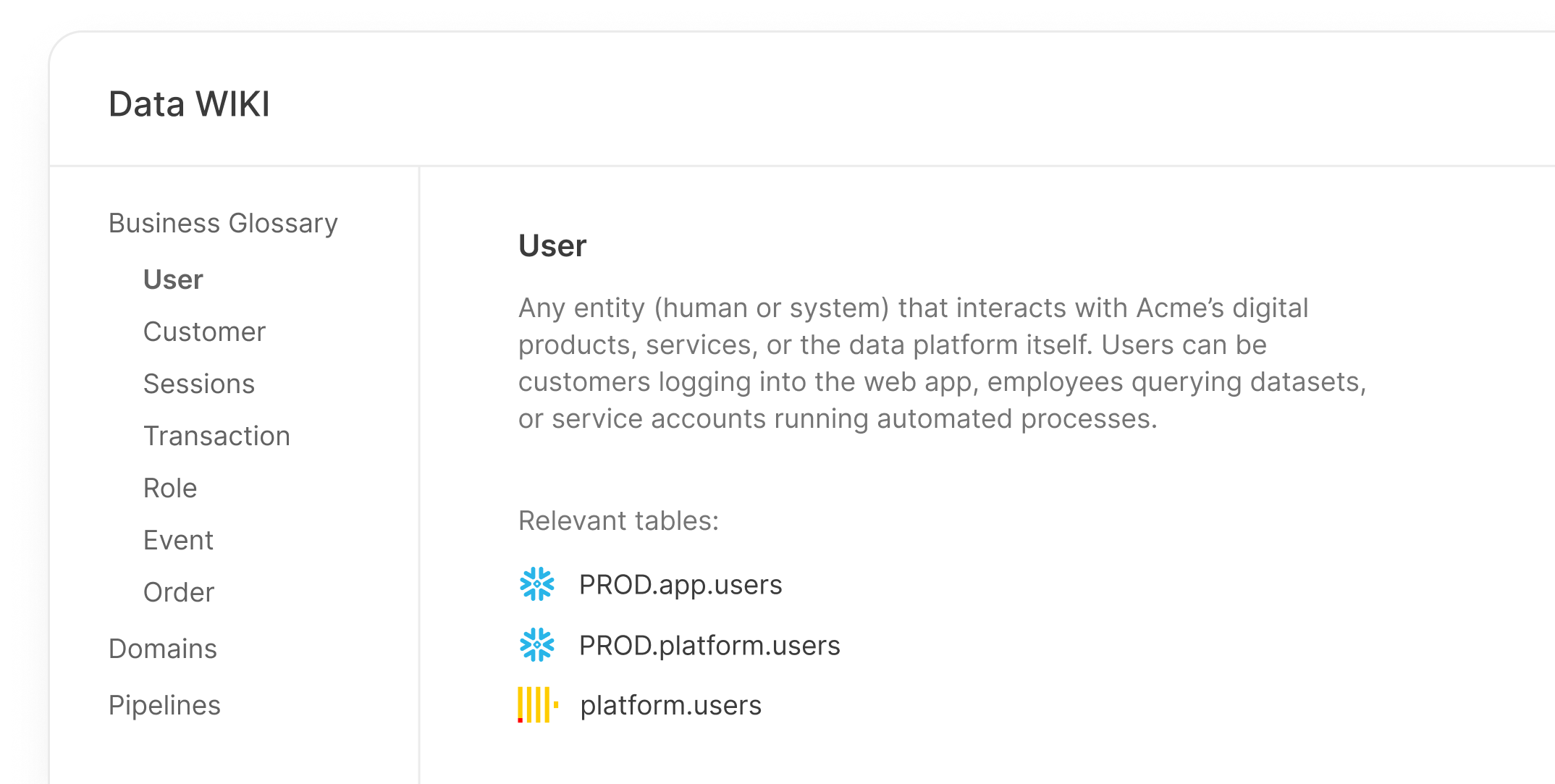1555x784 pixels.
Task: View the Event glossary term
Action: point(178,541)
